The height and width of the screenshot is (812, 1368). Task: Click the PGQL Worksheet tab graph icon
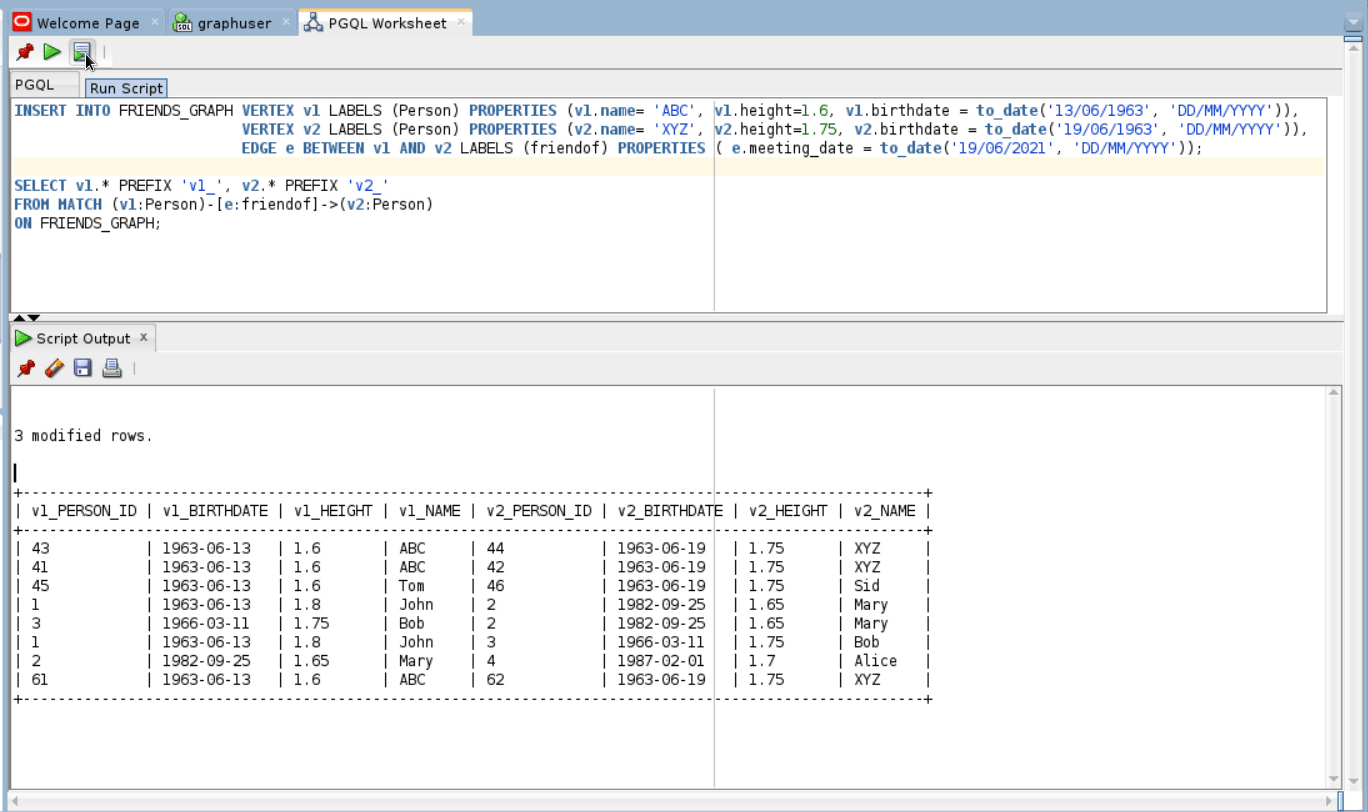(x=313, y=23)
